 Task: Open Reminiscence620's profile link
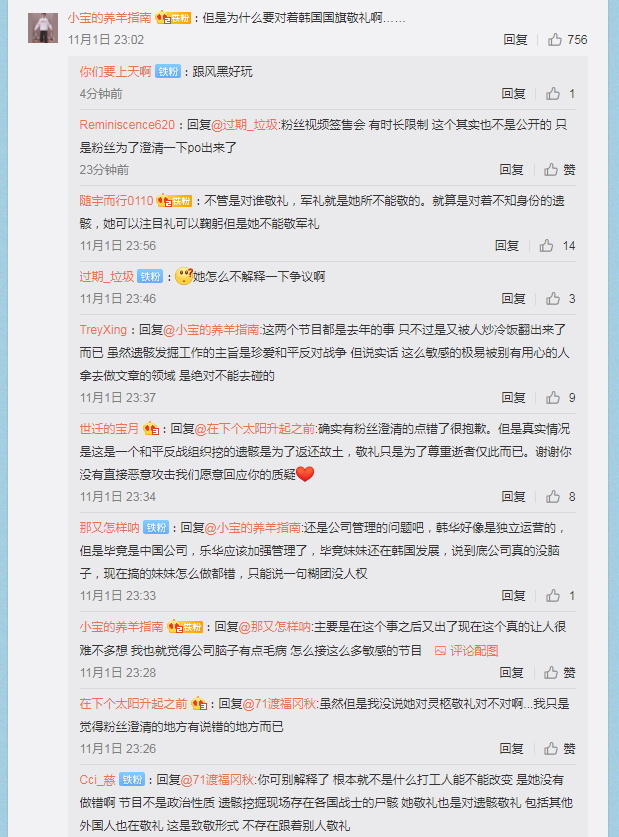[x=127, y=125]
